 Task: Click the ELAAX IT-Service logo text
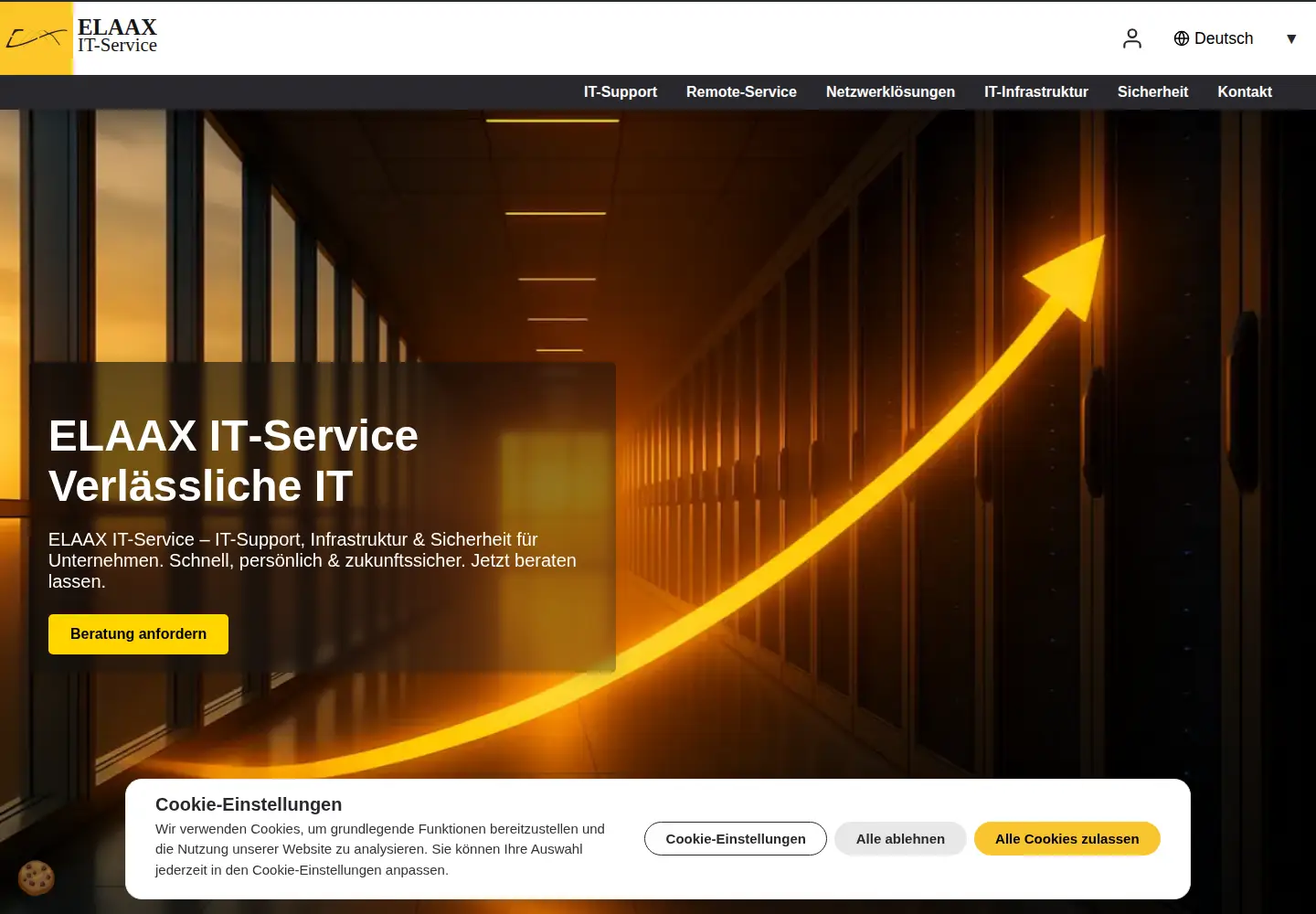pos(117,36)
